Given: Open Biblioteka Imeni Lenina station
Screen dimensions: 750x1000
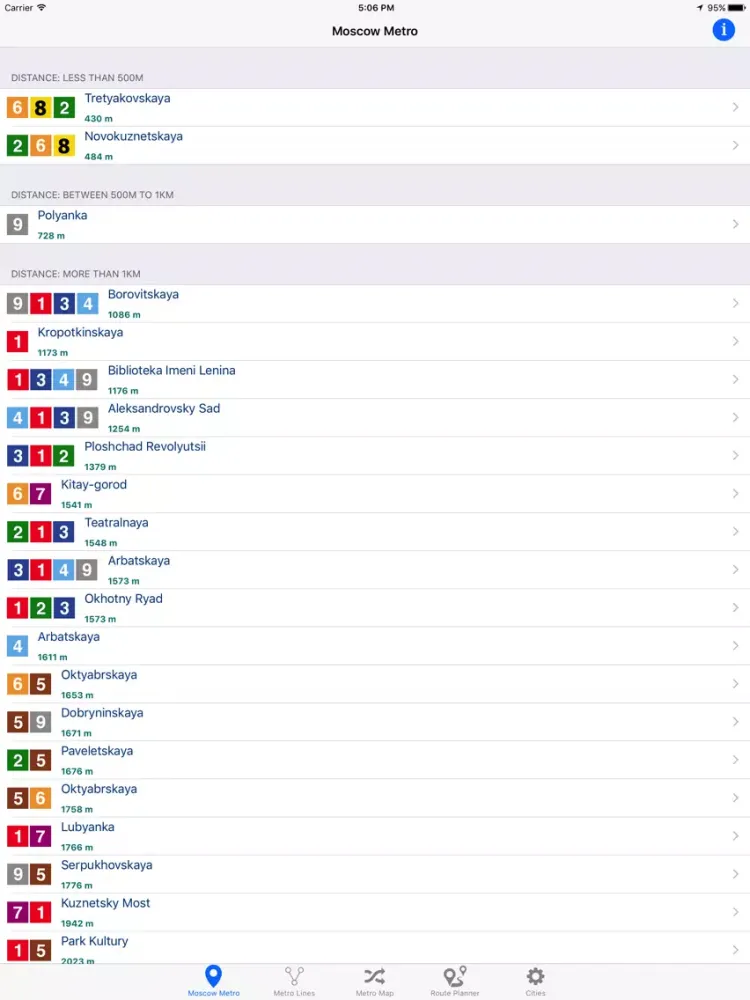Looking at the screenshot, I should tap(375, 379).
